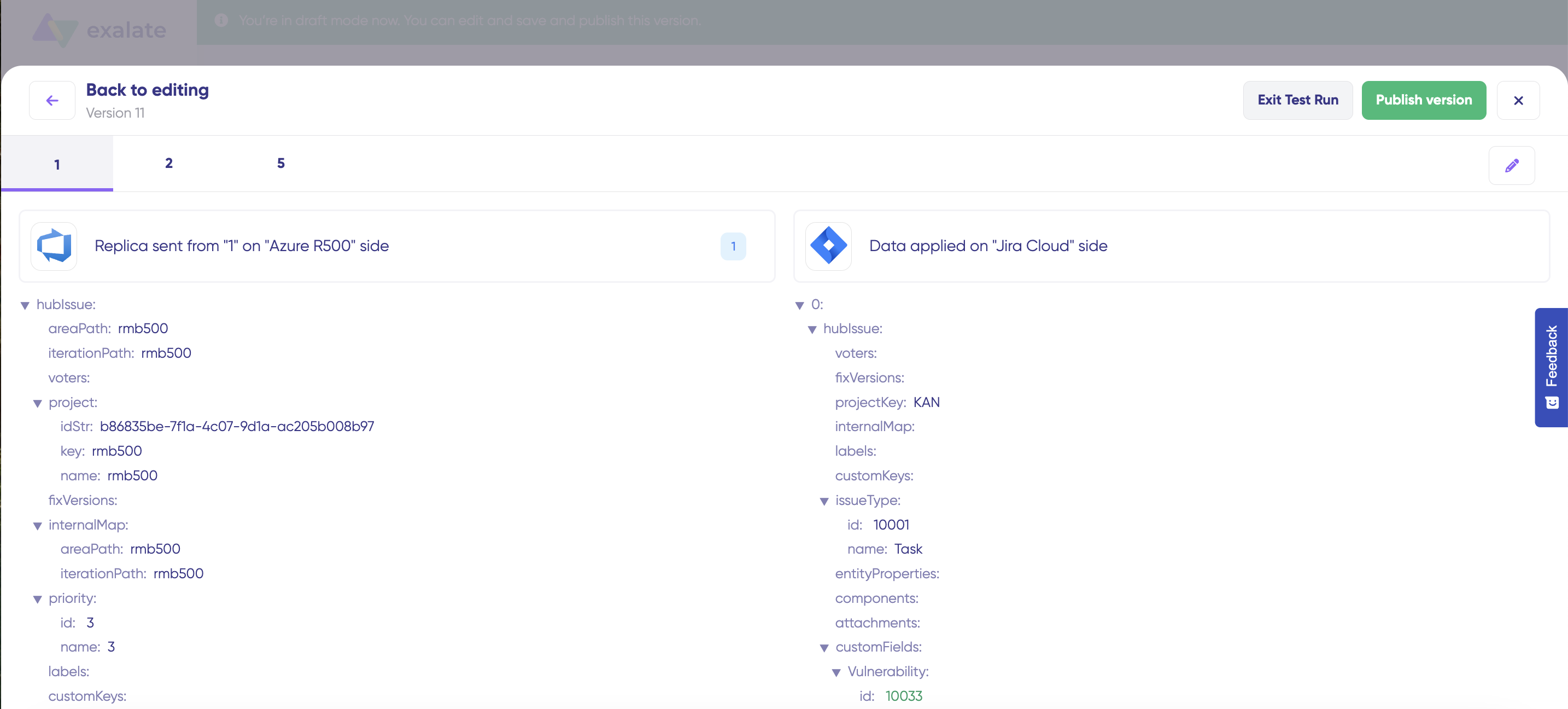1568x709 pixels.
Task: Switch to tab 2
Action: [x=168, y=163]
